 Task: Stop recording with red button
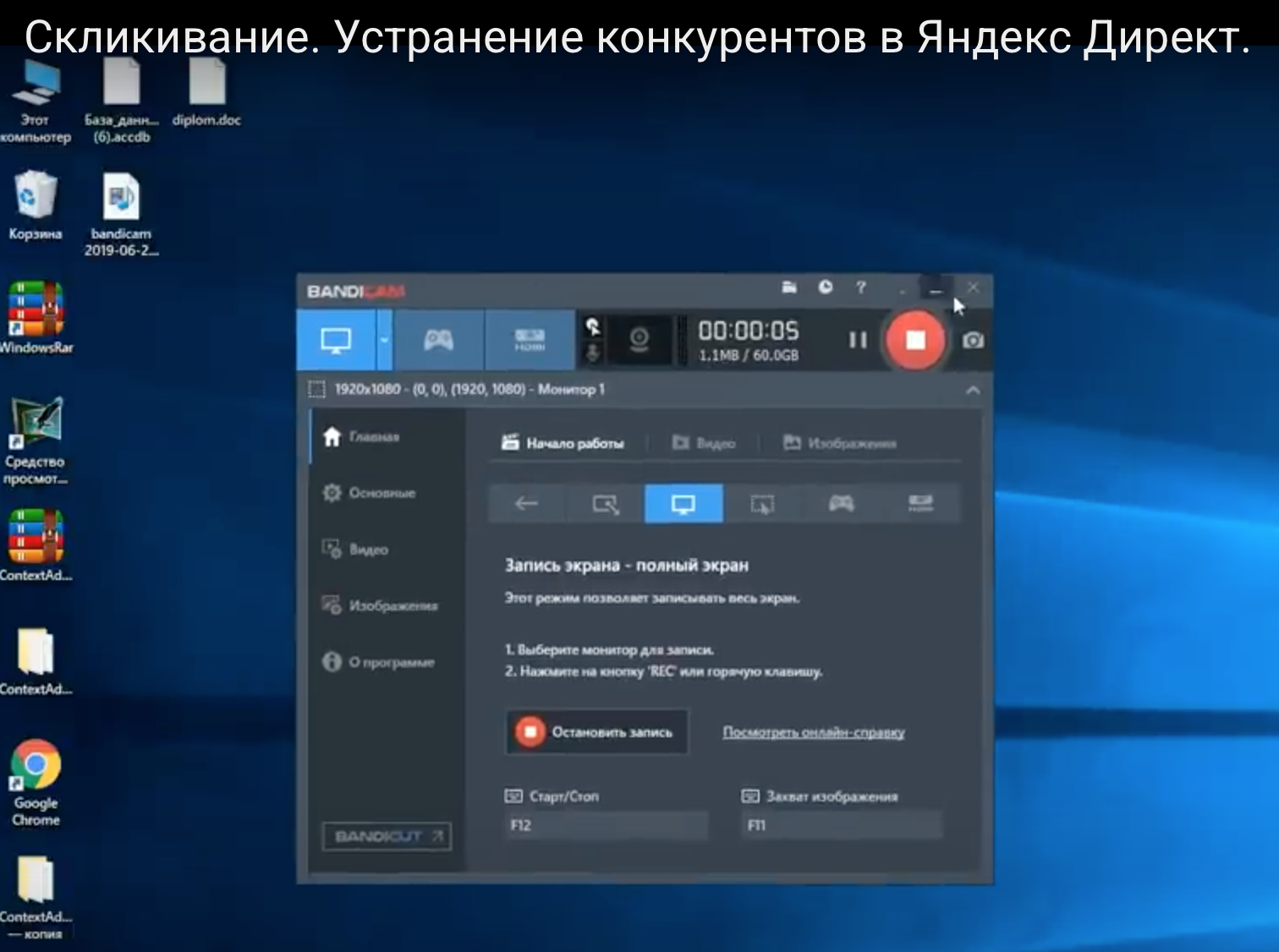pos(915,340)
